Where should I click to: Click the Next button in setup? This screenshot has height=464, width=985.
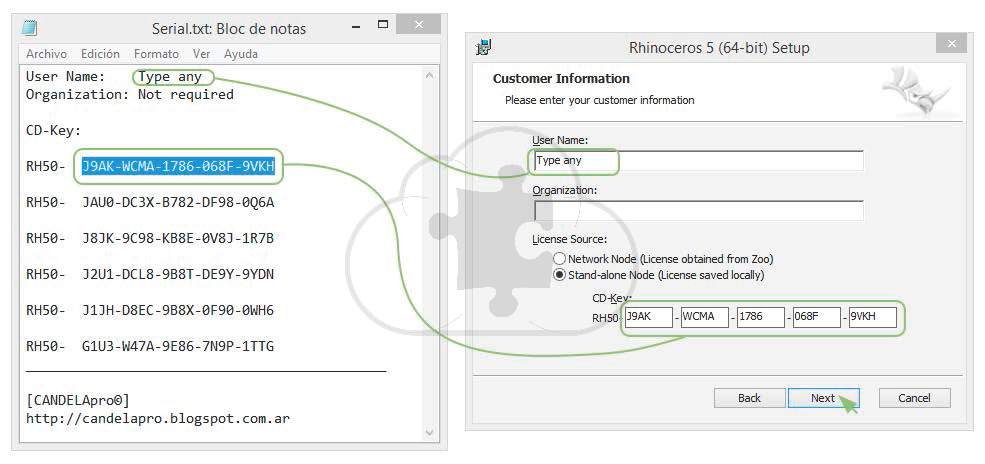(x=824, y=398)
